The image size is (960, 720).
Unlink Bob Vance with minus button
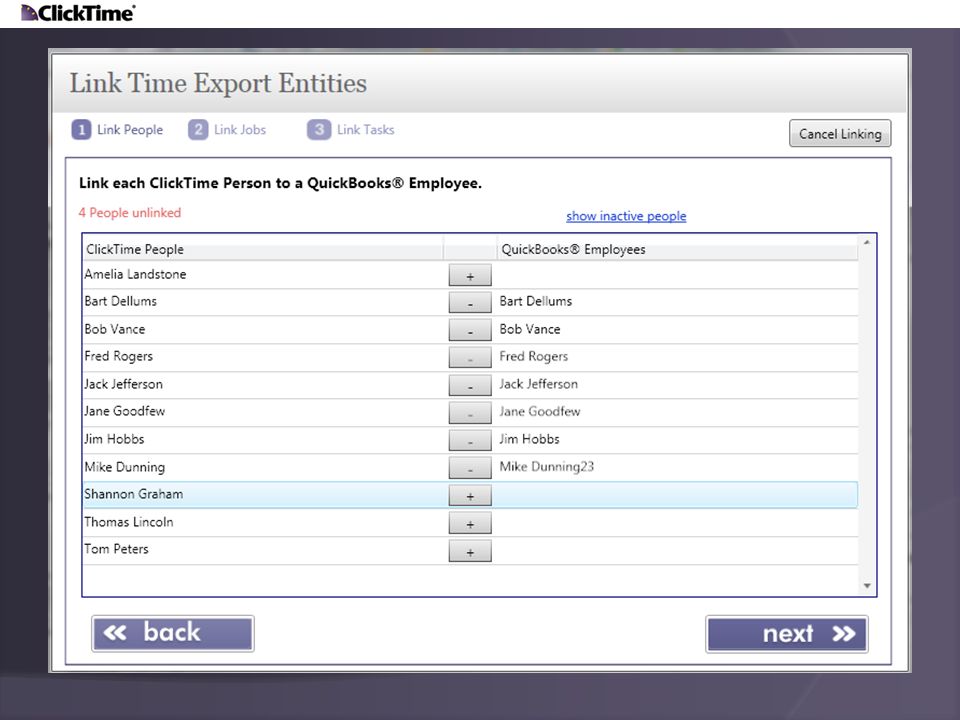coord(470,330)
